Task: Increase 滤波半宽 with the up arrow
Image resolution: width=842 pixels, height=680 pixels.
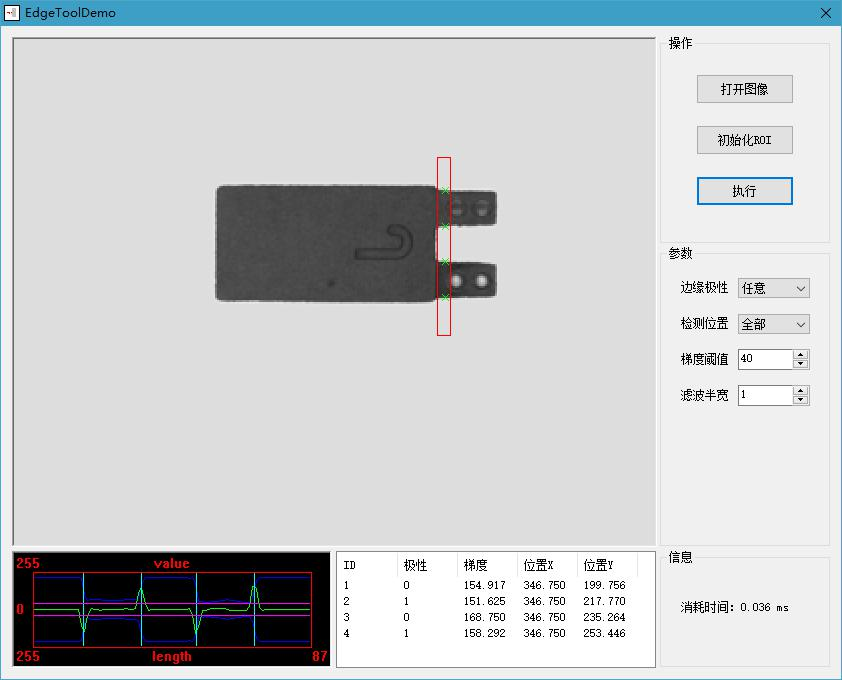Action: click(x=800, y=390)
